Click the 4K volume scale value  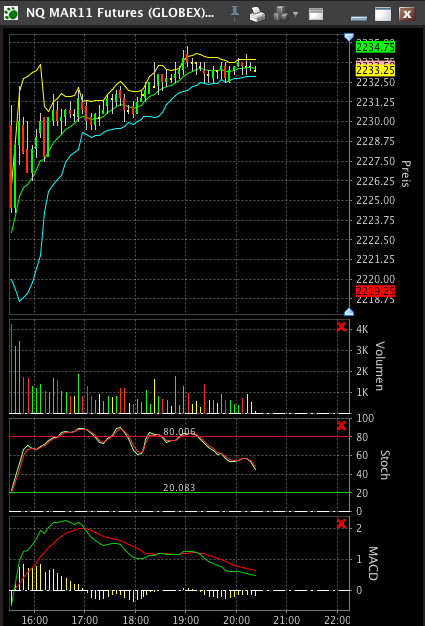[362, 329]
